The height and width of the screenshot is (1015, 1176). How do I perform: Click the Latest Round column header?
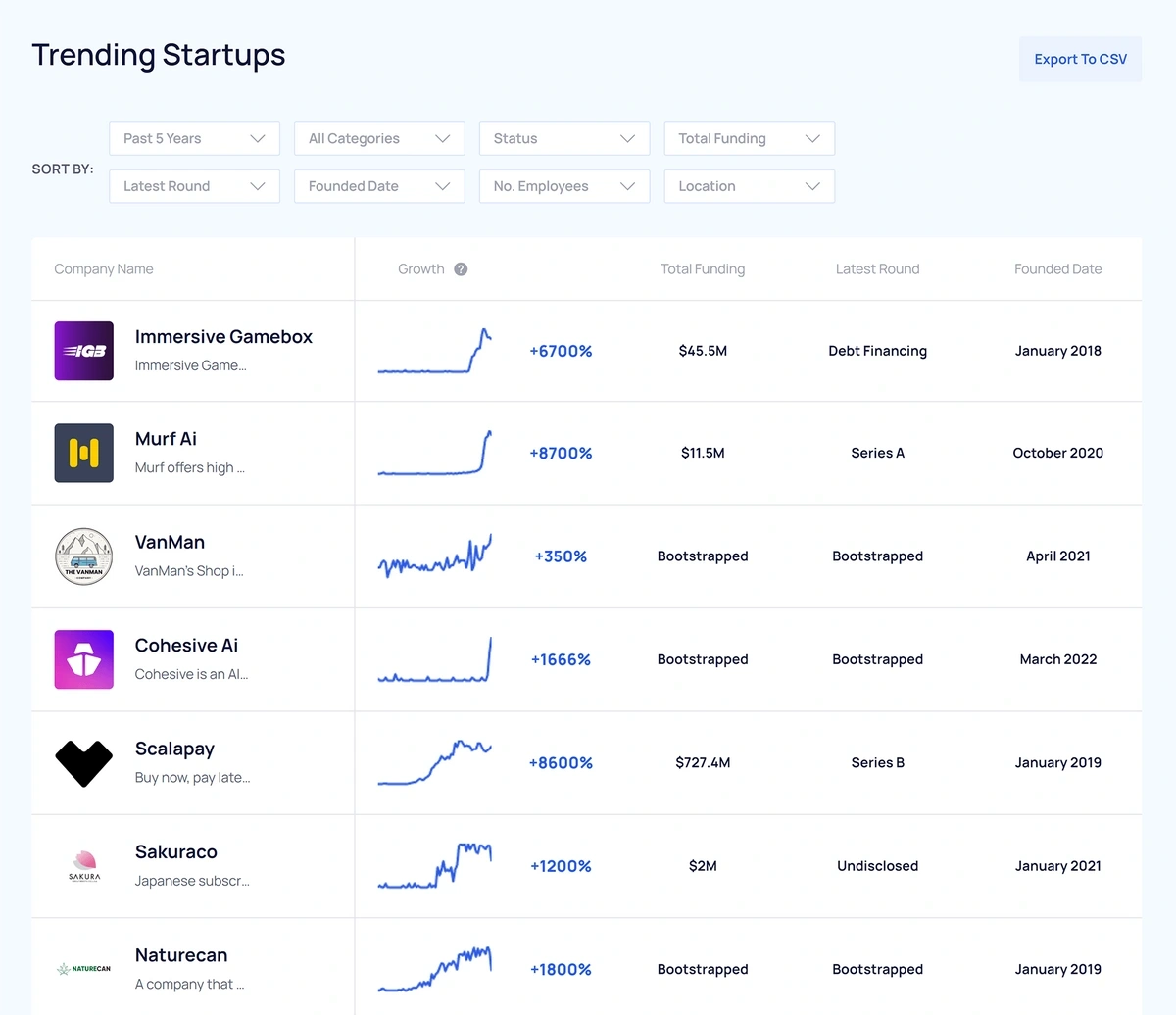[x=878, y=269]
